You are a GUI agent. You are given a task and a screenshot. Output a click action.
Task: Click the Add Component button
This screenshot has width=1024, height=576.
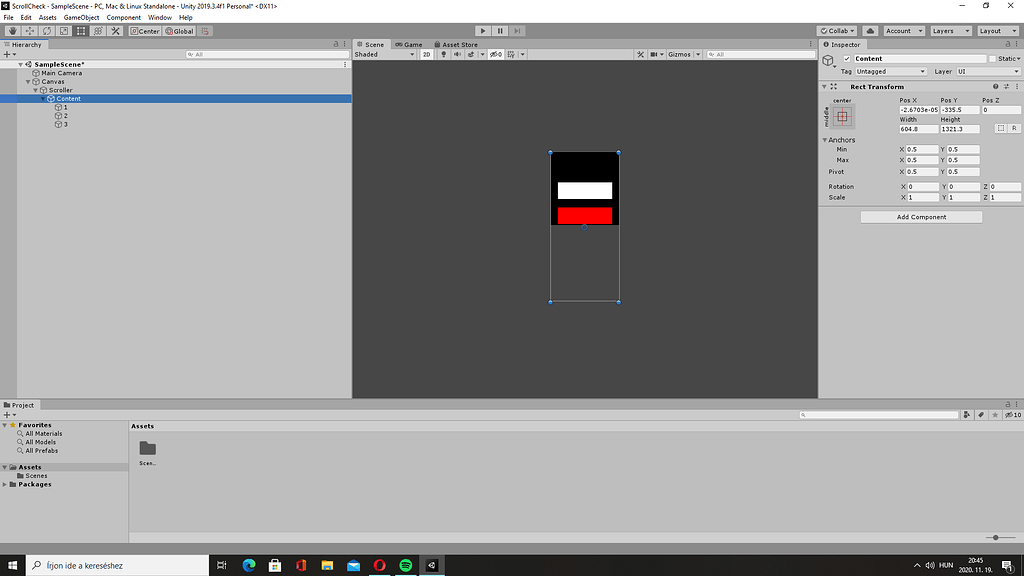[920, 216]
